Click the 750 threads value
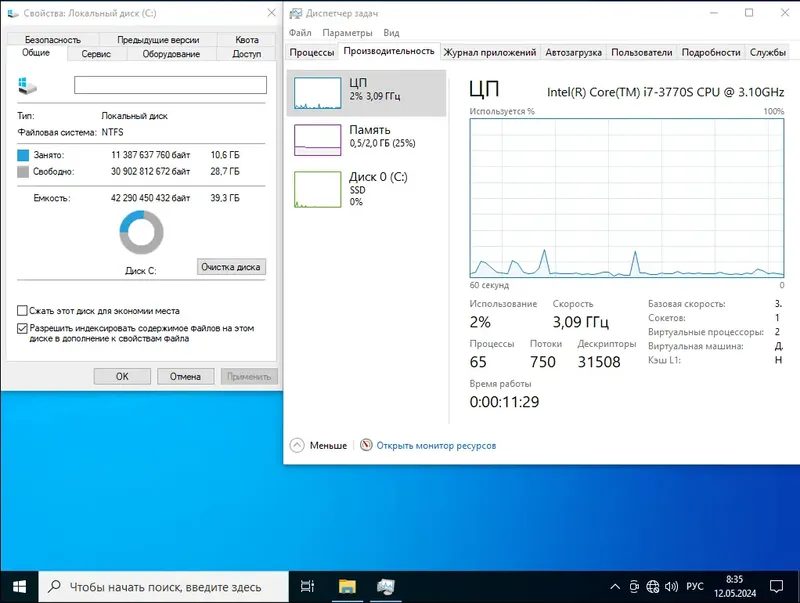Image resolution: width=800 pixels, height=603 pixels. (542, 362)
